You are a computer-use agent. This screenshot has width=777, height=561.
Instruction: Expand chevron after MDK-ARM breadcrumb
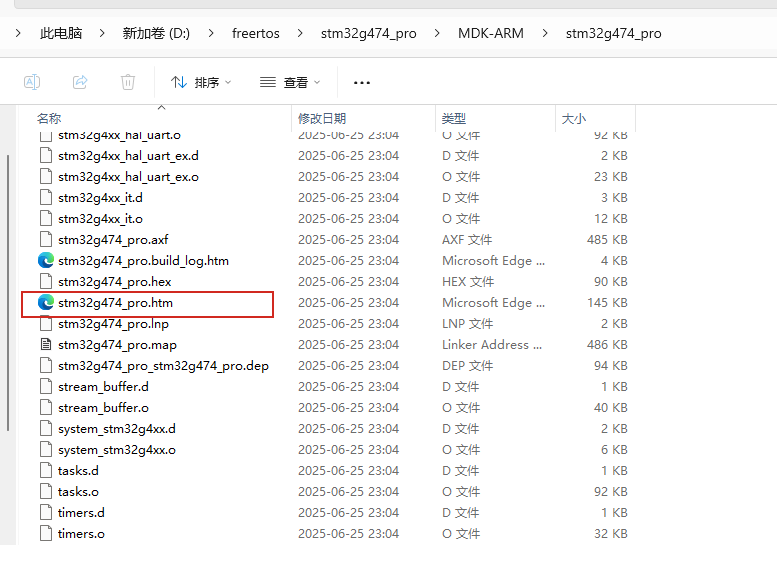(x=545, y=33)
